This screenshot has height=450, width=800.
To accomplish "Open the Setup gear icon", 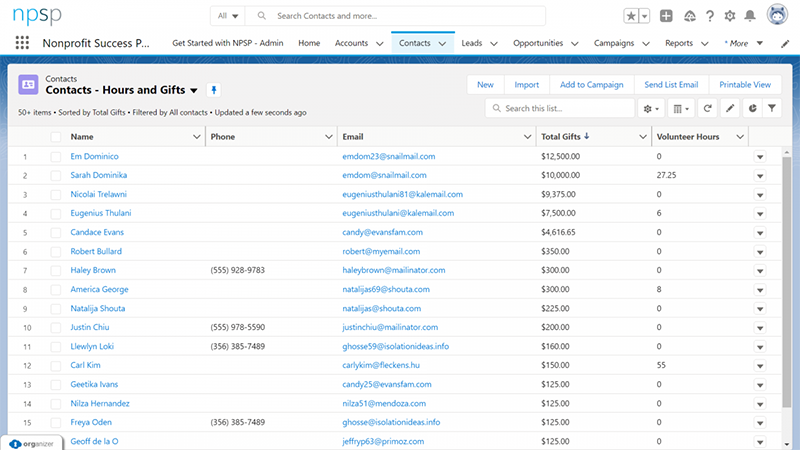I will (x=730, y=16).
